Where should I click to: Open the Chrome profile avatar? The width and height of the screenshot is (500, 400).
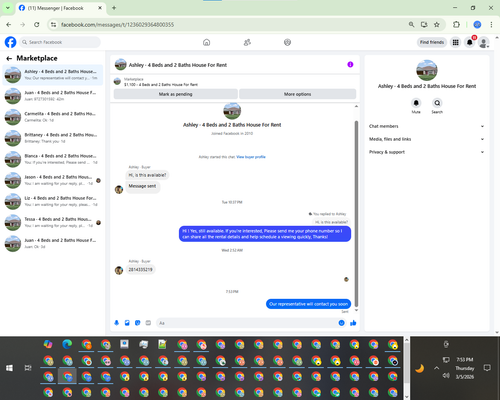(x=477, y=25)
